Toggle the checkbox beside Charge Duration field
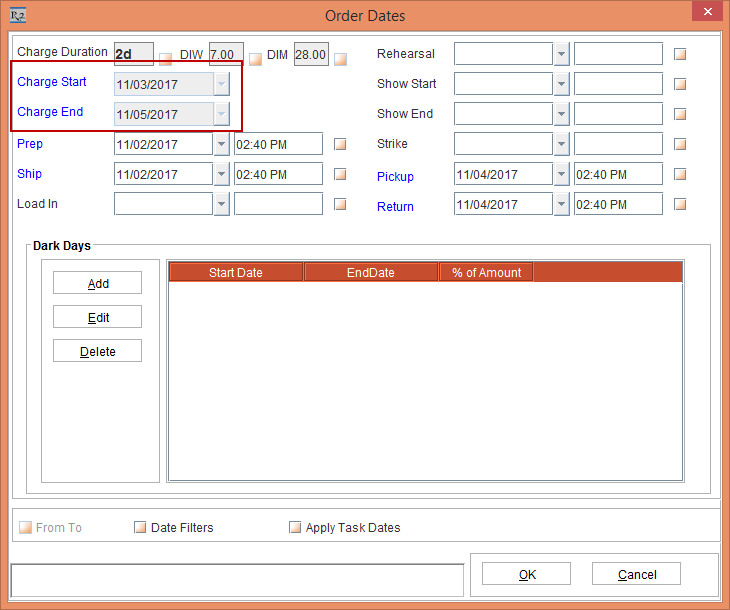730x610 pixels. point(166,58)
